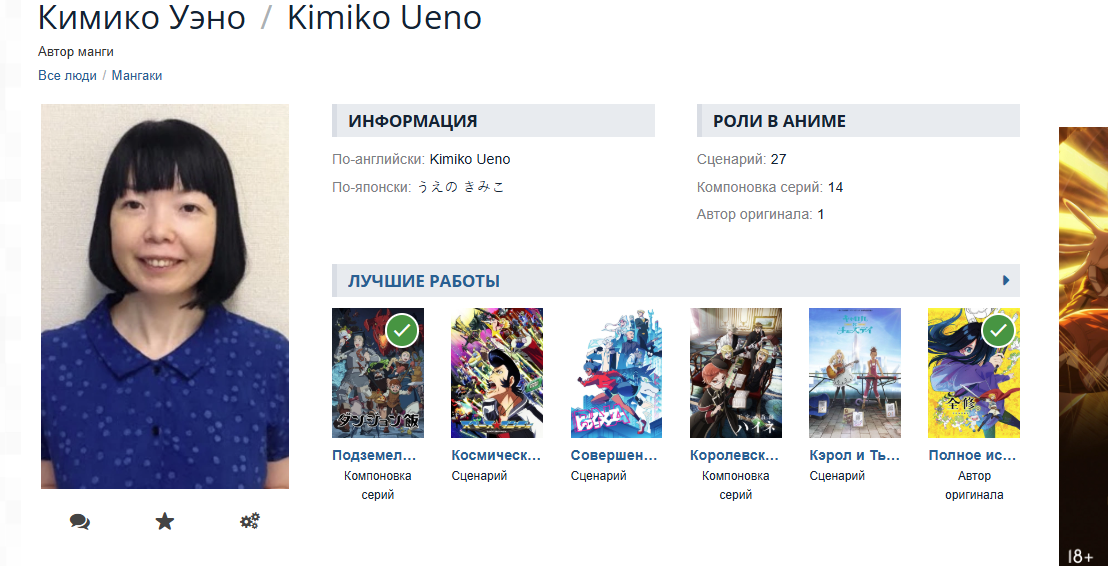Open the Мангаки breadcrumb link
This screenshot has width=1108, height=566.
pyautogui.click(x=137, y=76)
